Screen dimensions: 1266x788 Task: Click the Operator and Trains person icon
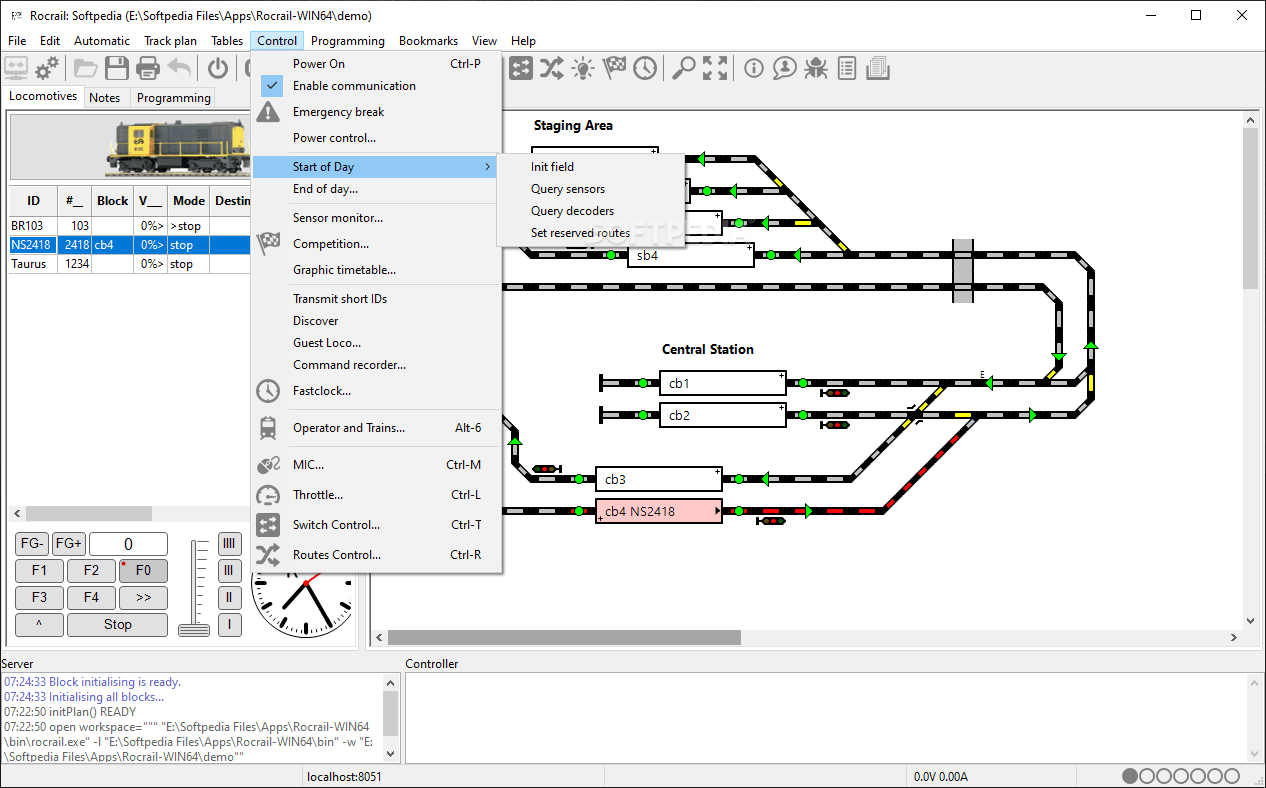(x=784, y=68)
